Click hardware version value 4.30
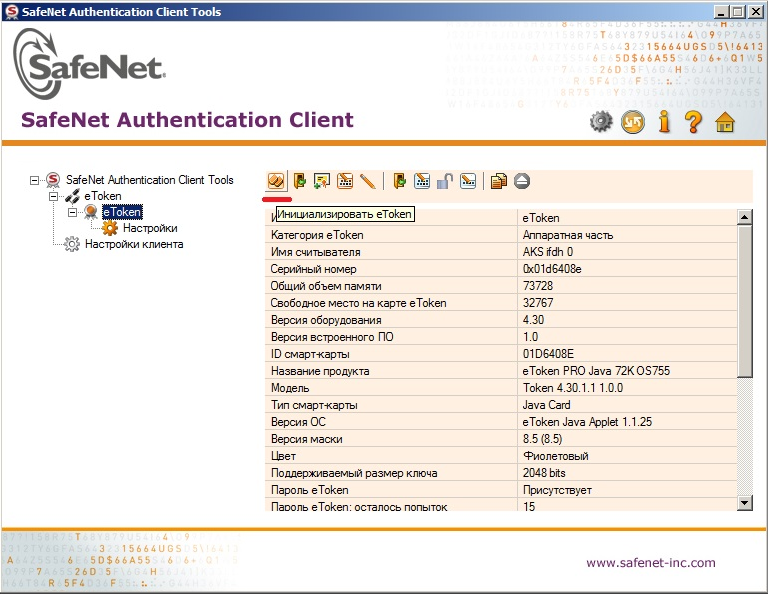Viewport: 768px width, 594px height. click(533, 320)
